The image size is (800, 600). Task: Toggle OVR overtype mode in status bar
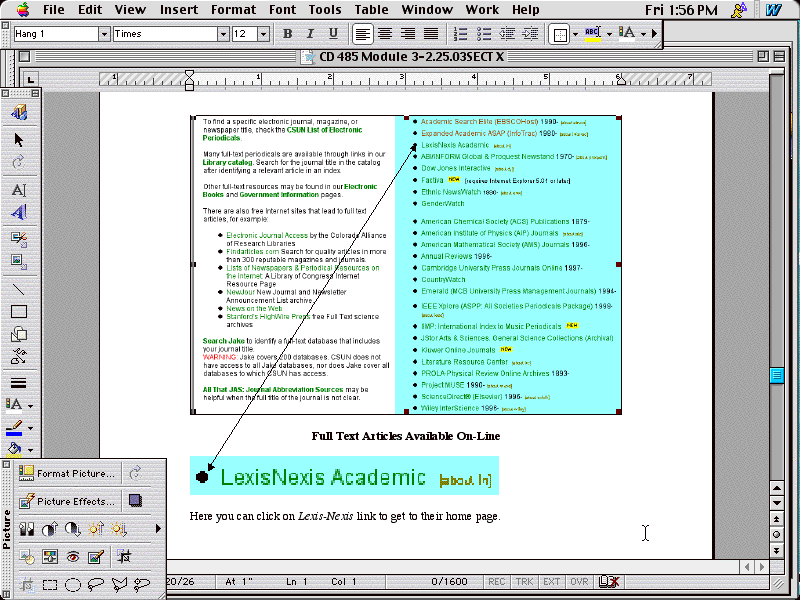coord(579,582)
